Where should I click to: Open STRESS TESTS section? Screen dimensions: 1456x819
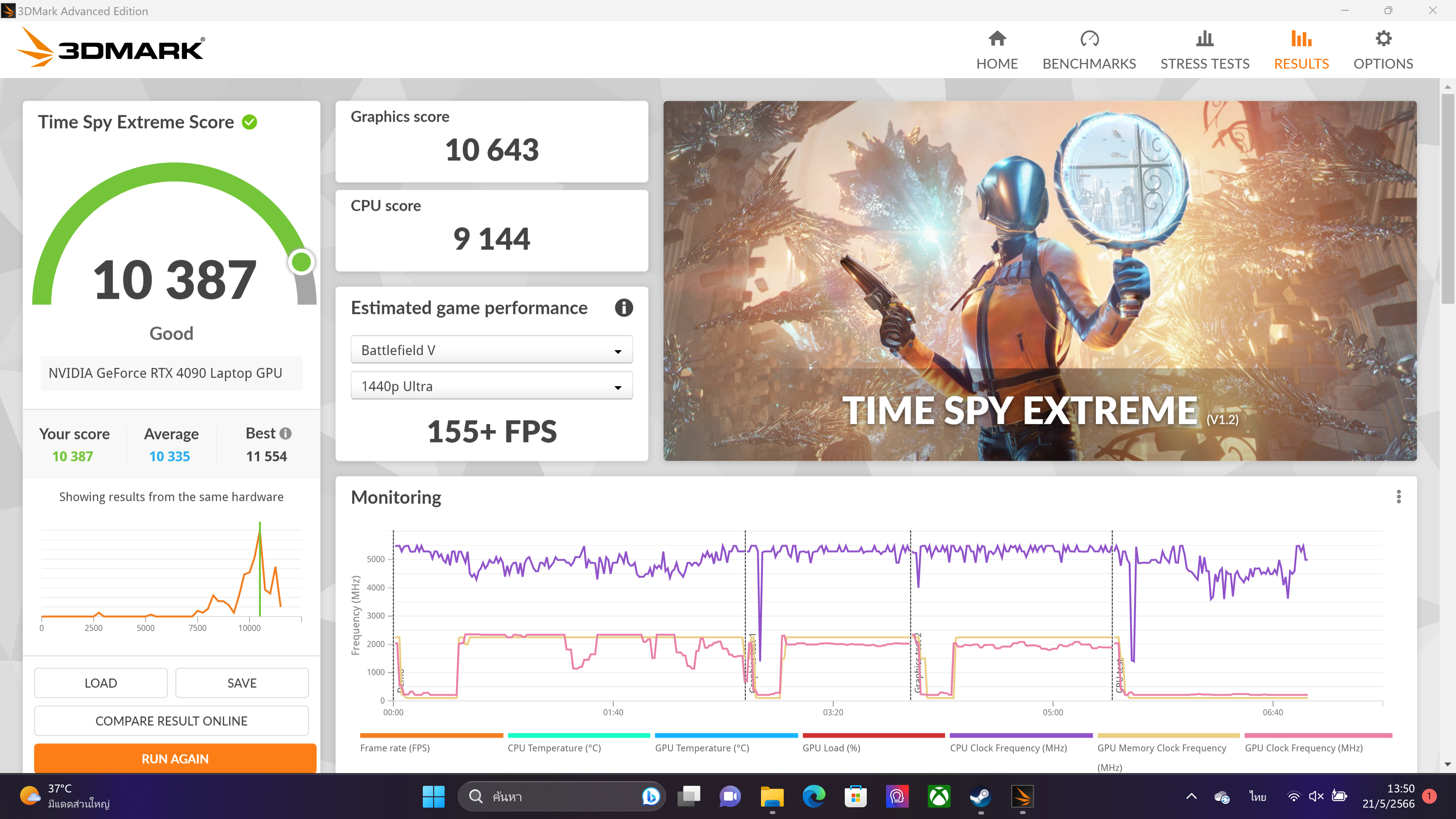tap(1205, 50)
